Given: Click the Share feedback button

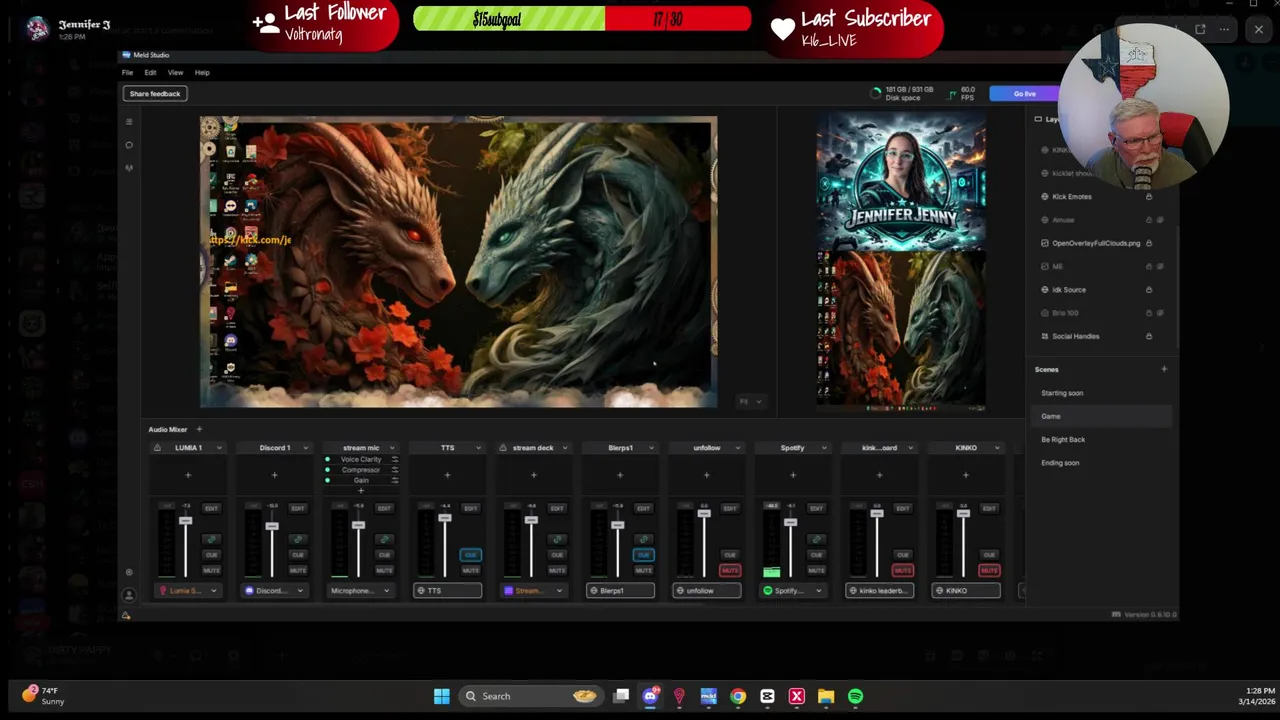Looking at the screenshot, I should [x=155, y=93].
